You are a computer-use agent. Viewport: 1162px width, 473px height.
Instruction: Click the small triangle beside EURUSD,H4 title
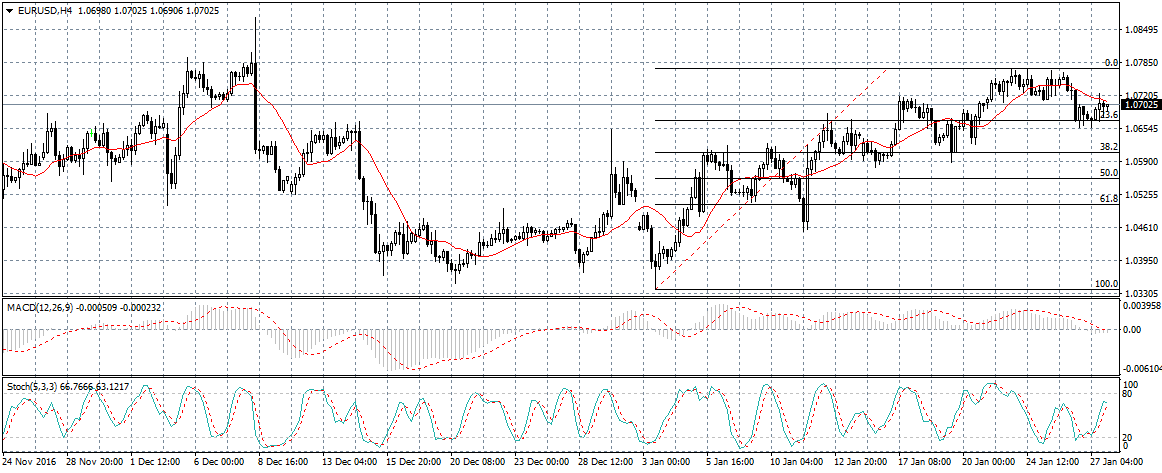[9, 10]
